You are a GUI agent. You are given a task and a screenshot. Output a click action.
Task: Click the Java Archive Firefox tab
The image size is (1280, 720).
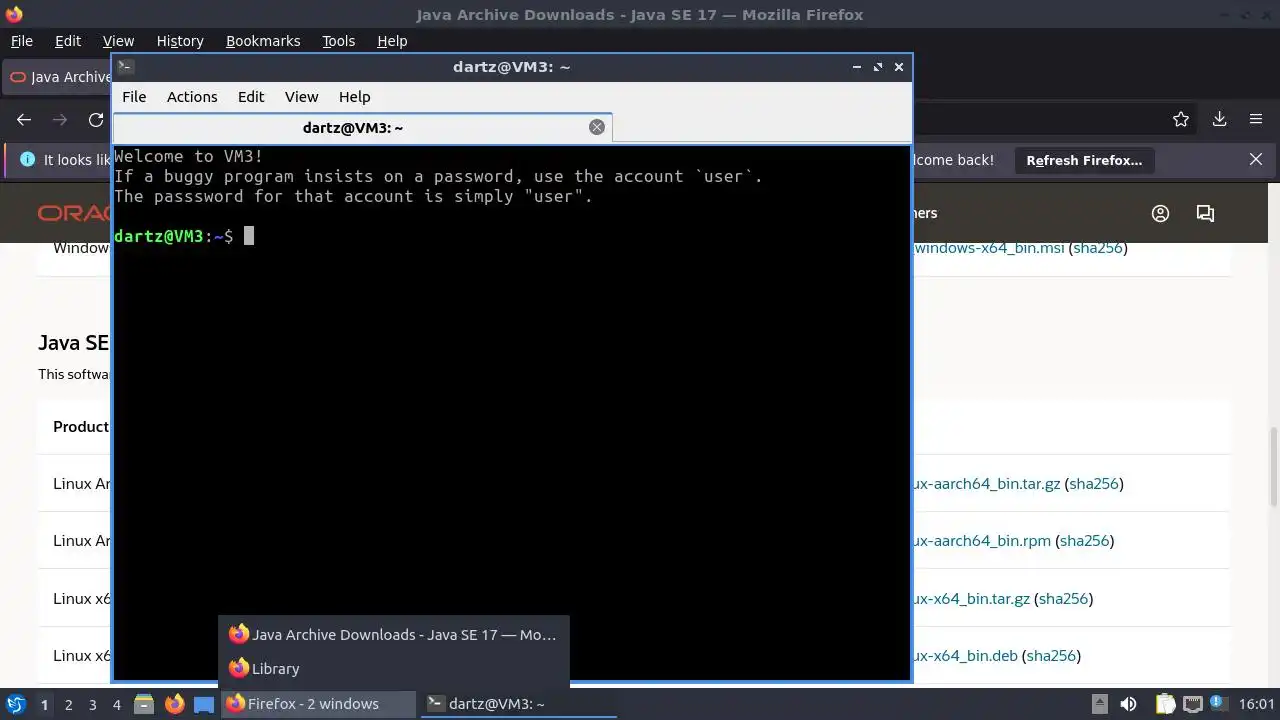click(x=58, y=77)
